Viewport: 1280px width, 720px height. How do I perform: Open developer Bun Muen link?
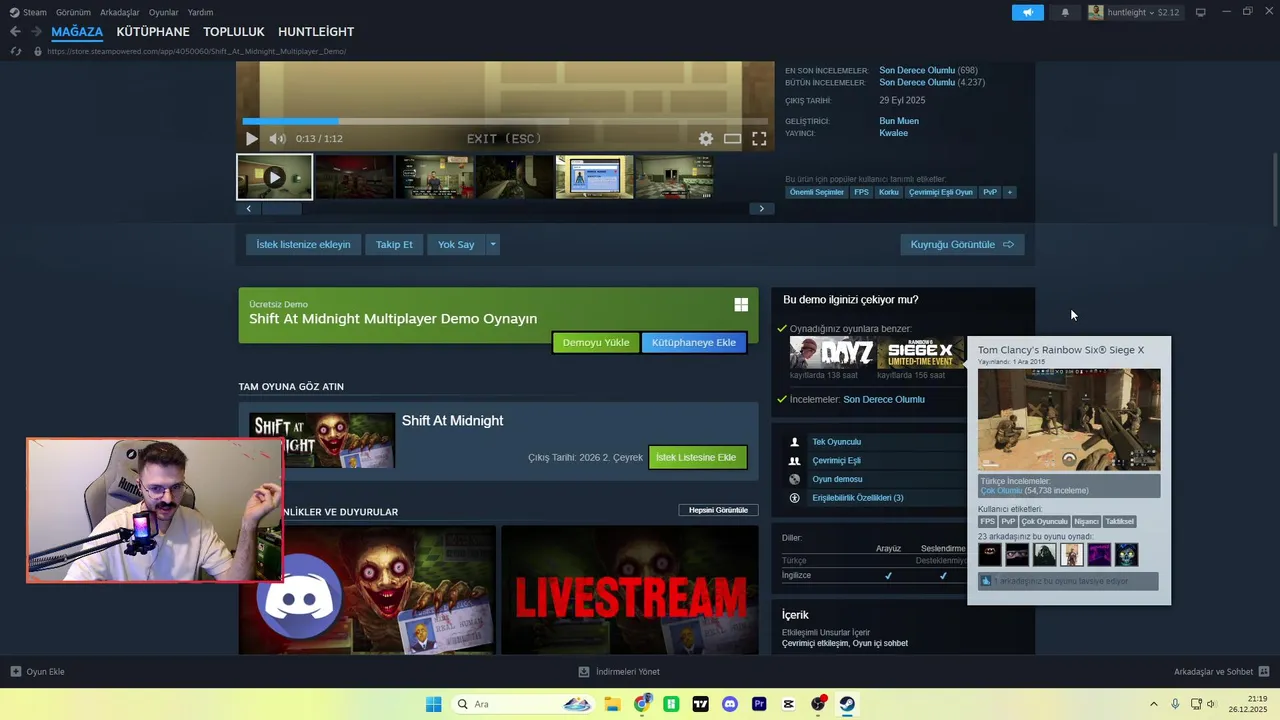tap(899, 121)
